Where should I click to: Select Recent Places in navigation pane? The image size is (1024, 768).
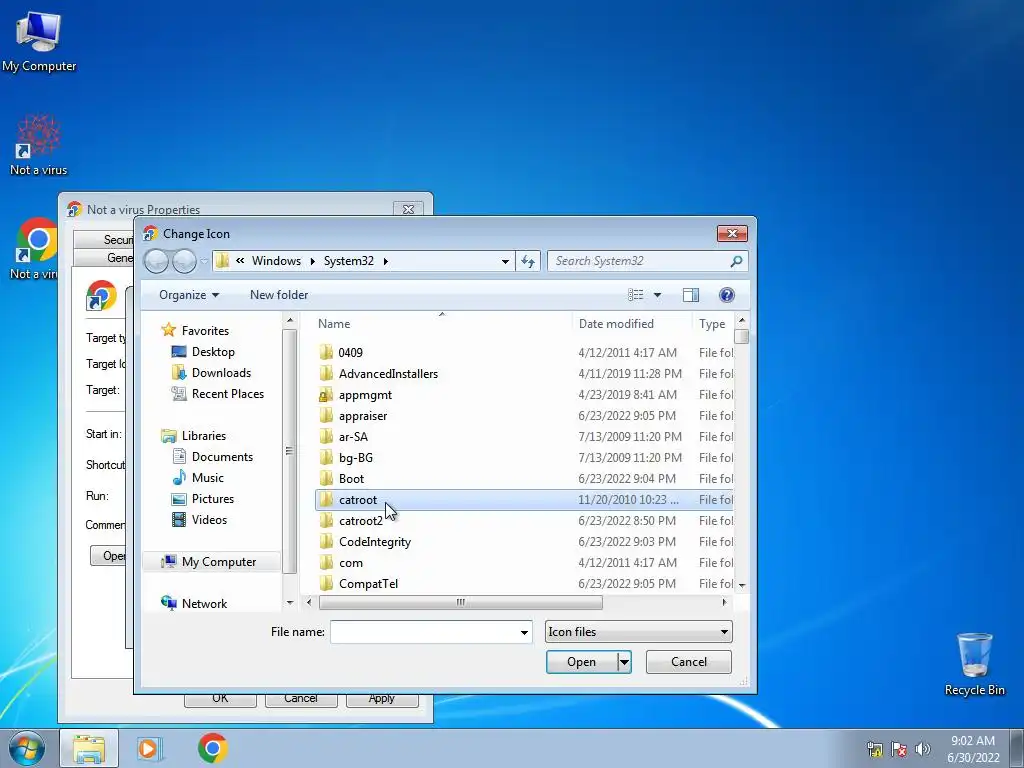(x=217, y=394)
